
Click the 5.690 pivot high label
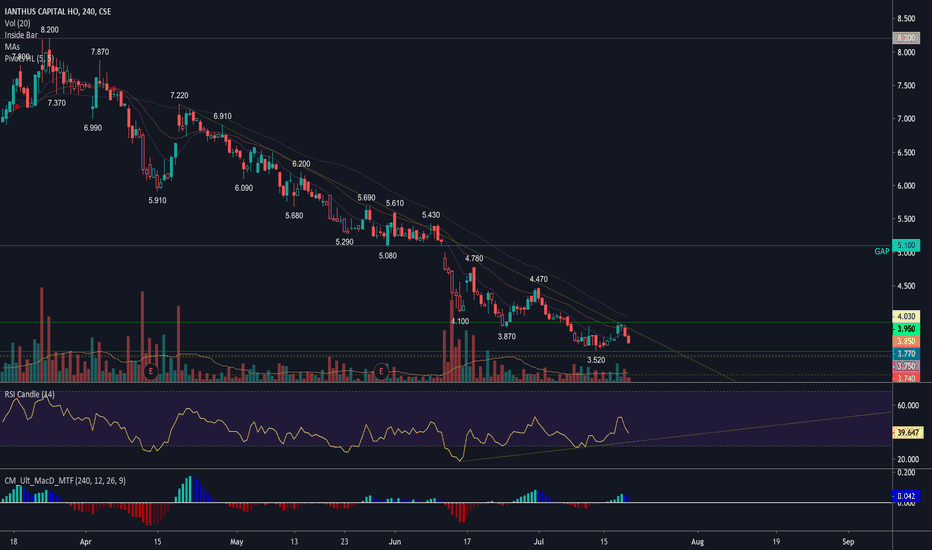click(x=366, y=198)
